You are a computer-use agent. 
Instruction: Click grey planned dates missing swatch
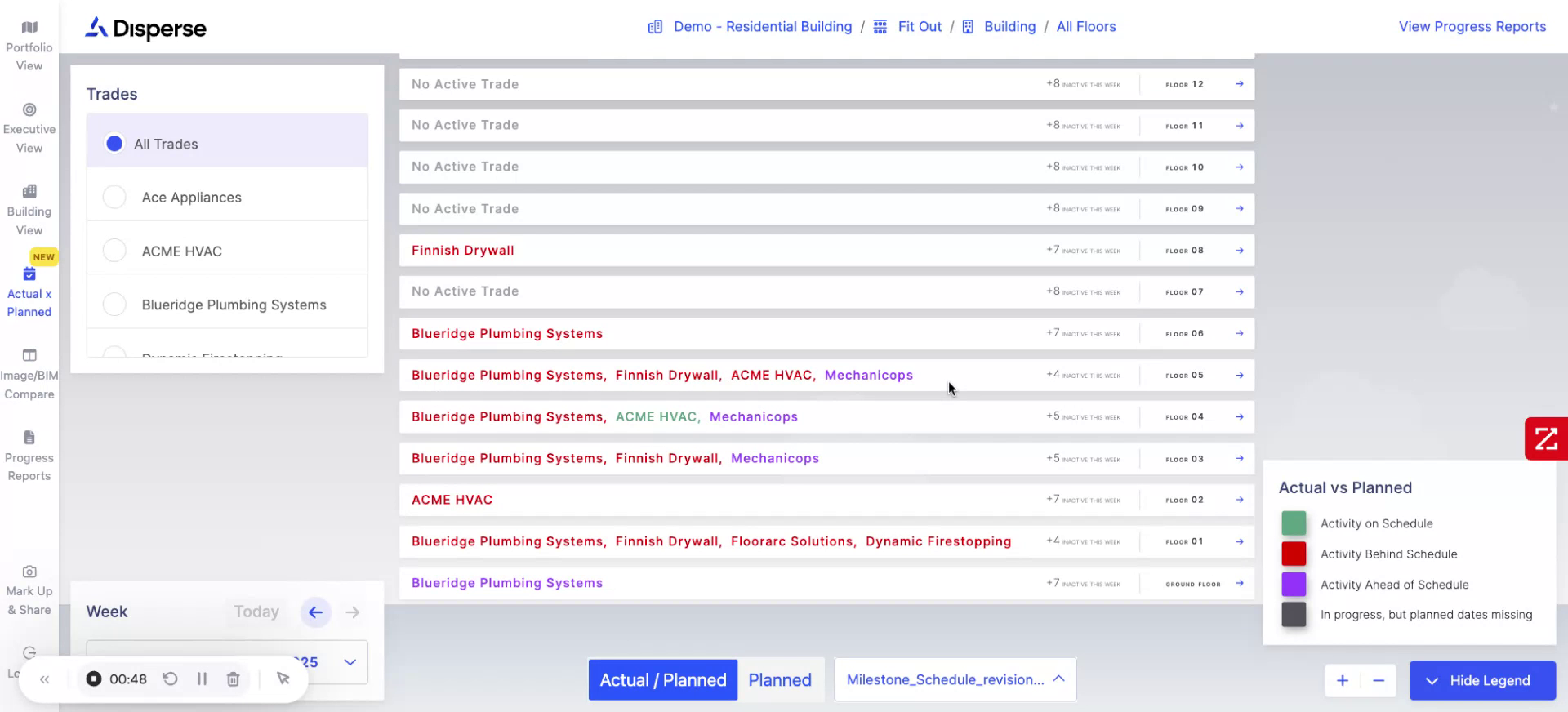pos(1294,615)
